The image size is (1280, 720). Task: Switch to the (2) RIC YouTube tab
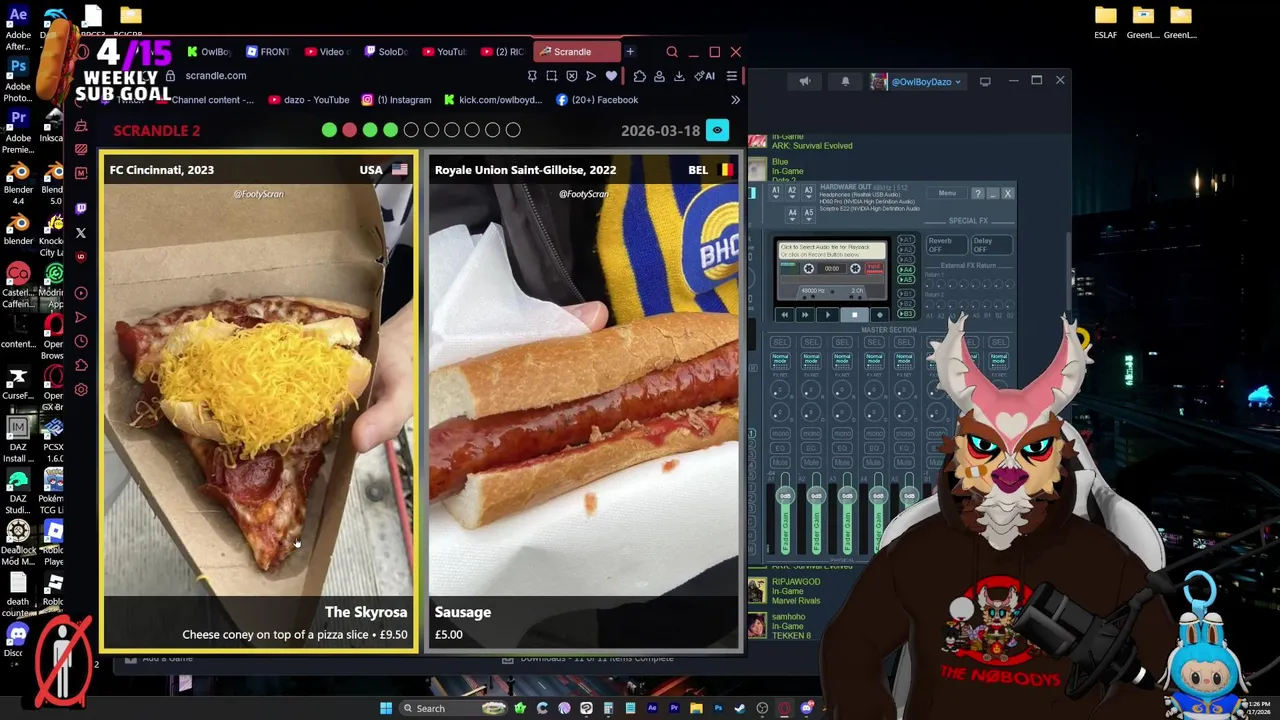pos(503,52)
